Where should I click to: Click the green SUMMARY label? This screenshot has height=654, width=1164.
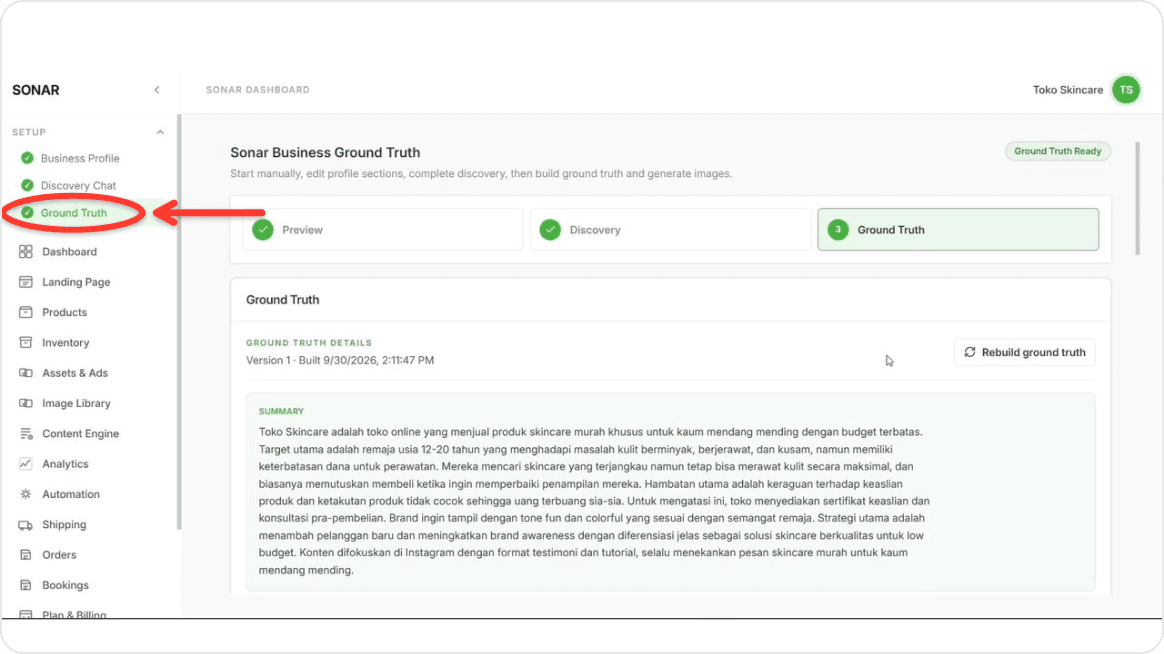(x=281, y=411)
